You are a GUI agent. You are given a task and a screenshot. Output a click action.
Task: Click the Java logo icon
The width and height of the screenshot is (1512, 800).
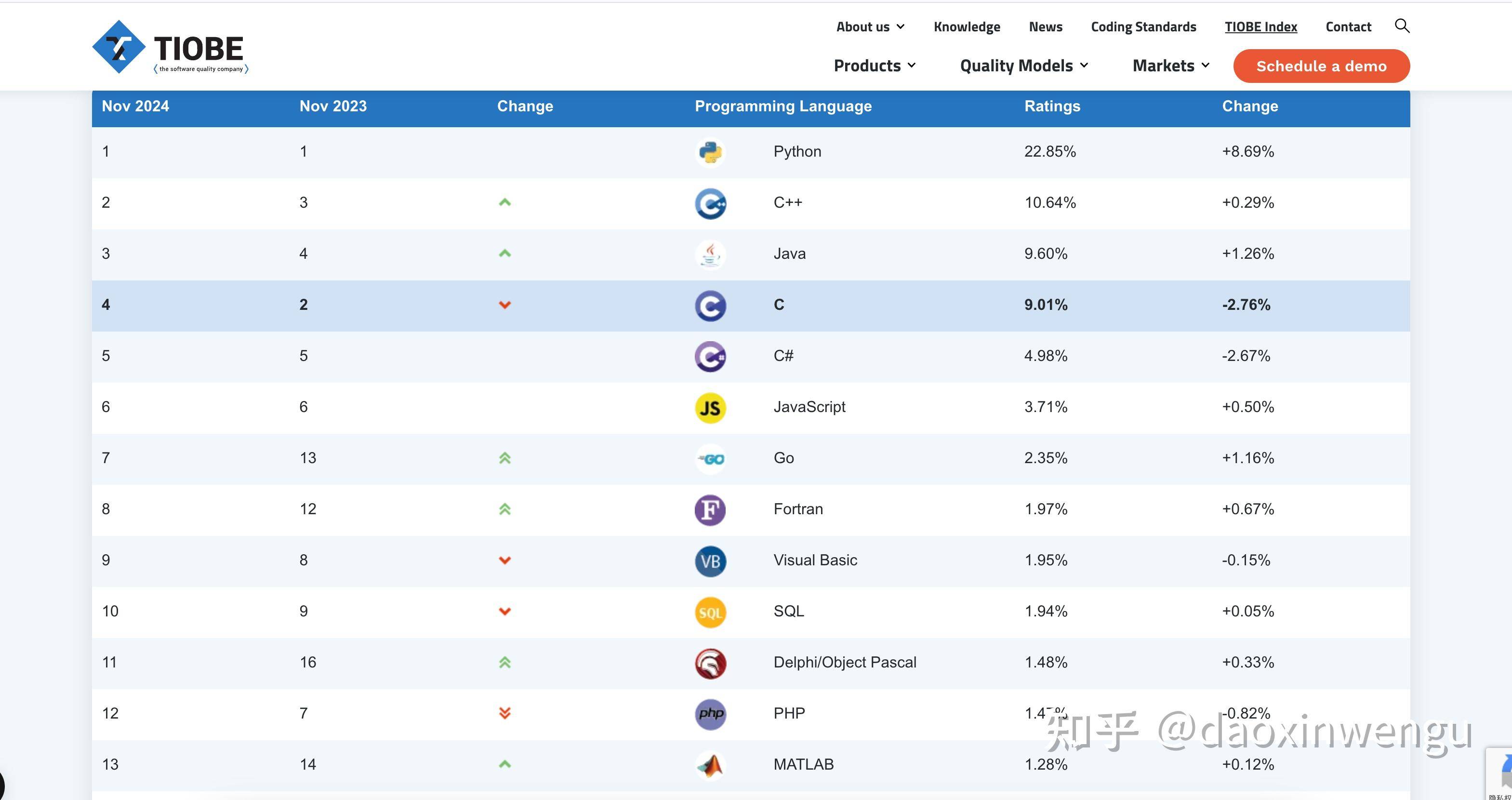point(710,254)
